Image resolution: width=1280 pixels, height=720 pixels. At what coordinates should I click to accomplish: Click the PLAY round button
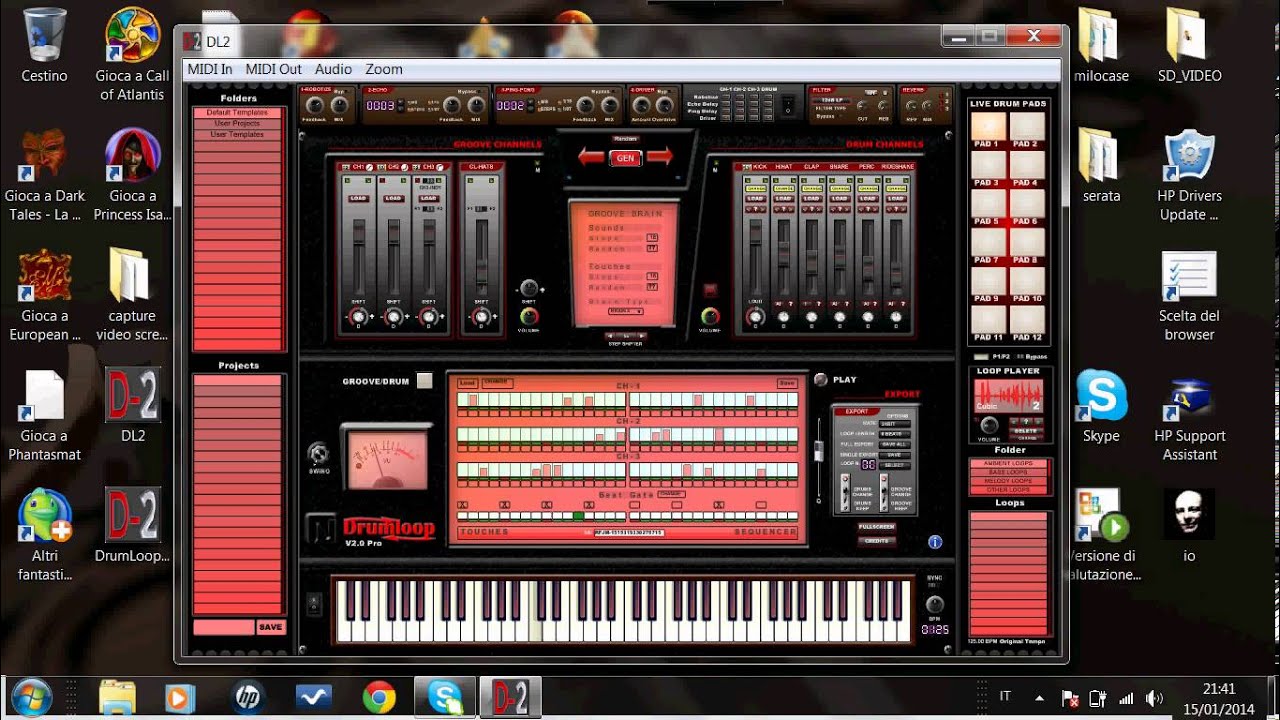click(821, 379)
